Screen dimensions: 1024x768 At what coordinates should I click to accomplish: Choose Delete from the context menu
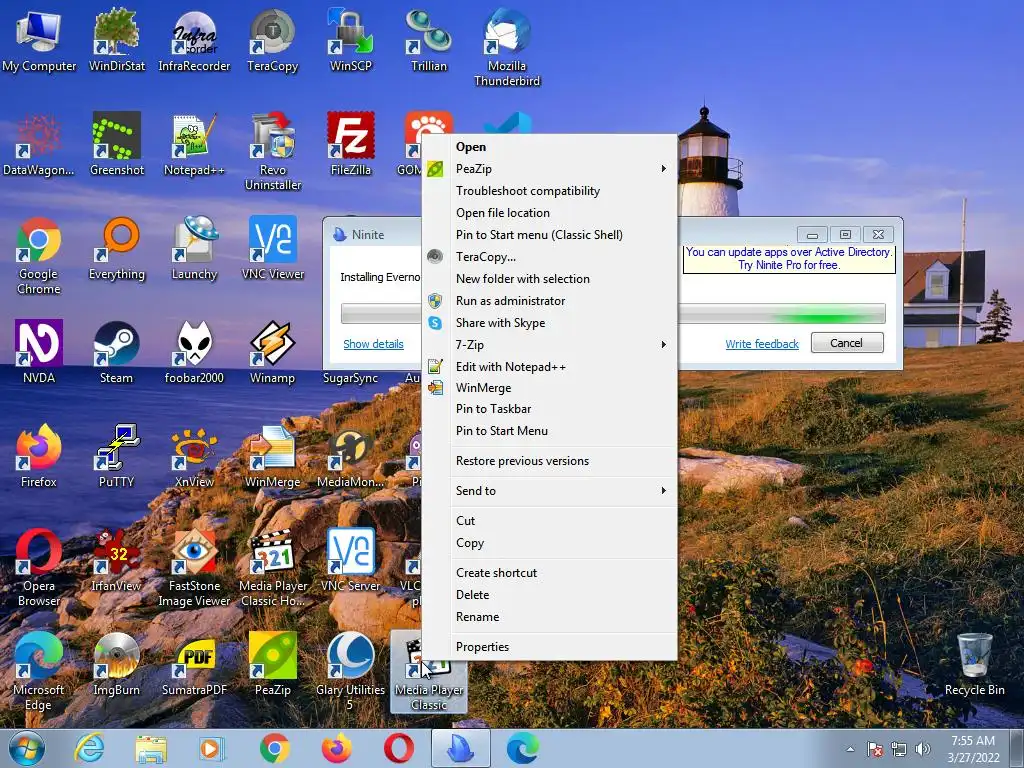[x=549, y=595]
